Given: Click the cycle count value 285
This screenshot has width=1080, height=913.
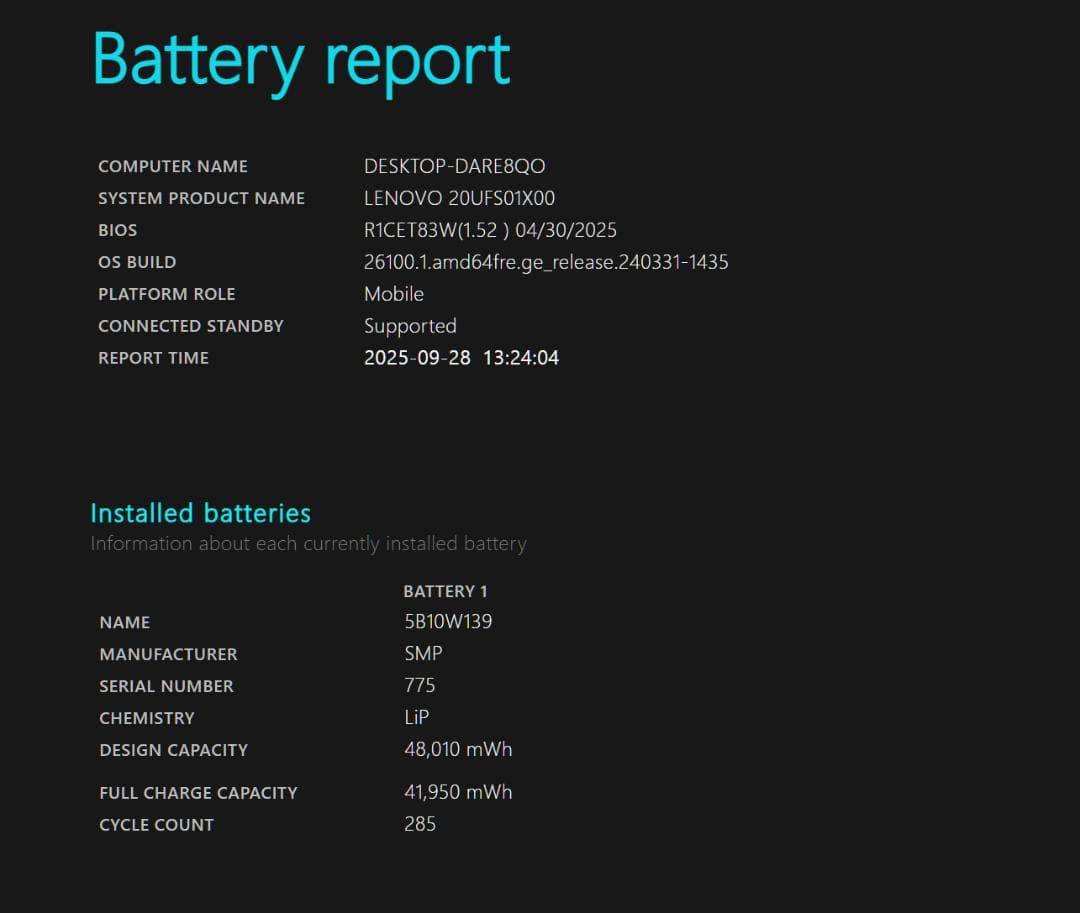Looking at the screenshot, I should [x=419, y=824].
